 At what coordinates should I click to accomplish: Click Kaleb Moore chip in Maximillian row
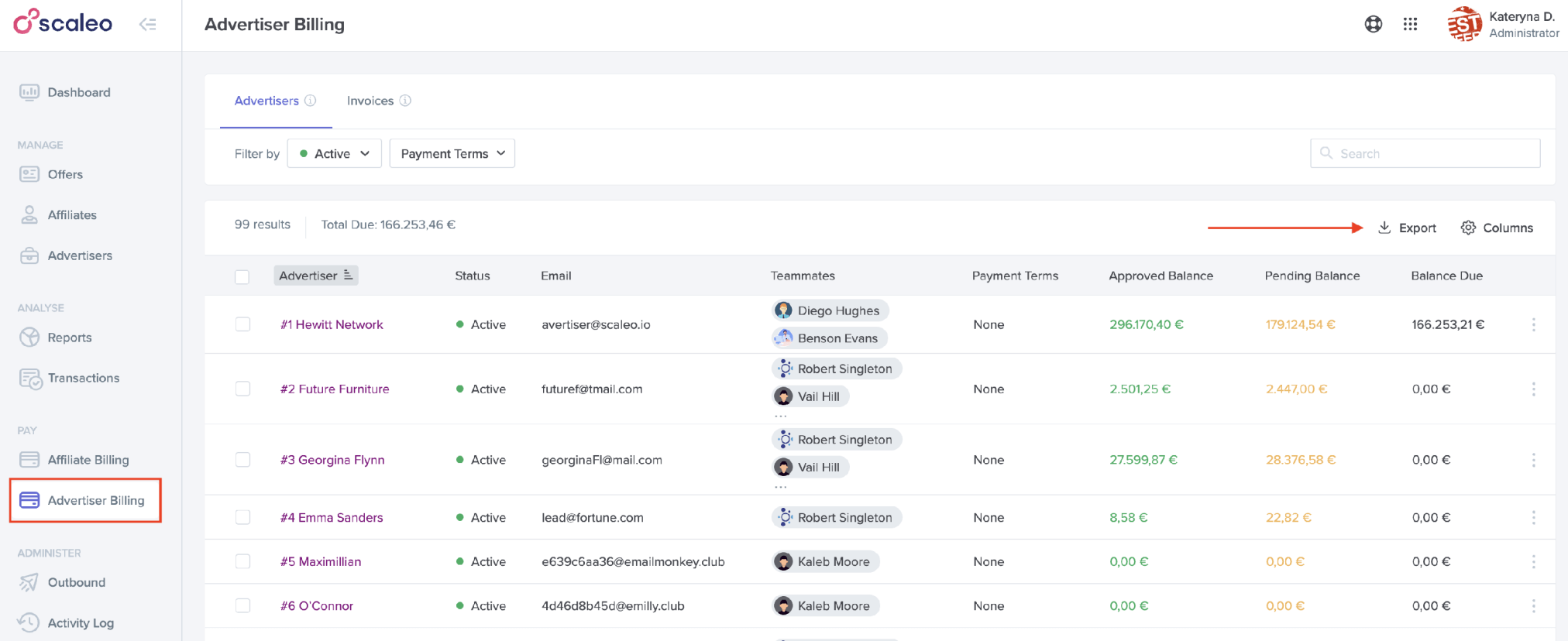coord(826,561)
